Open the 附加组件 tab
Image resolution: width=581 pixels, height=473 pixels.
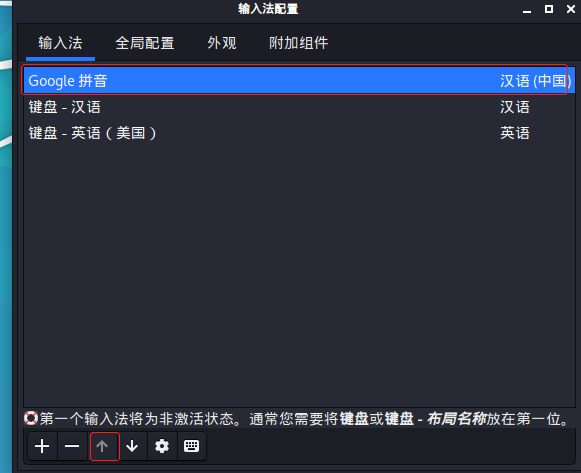299,43
